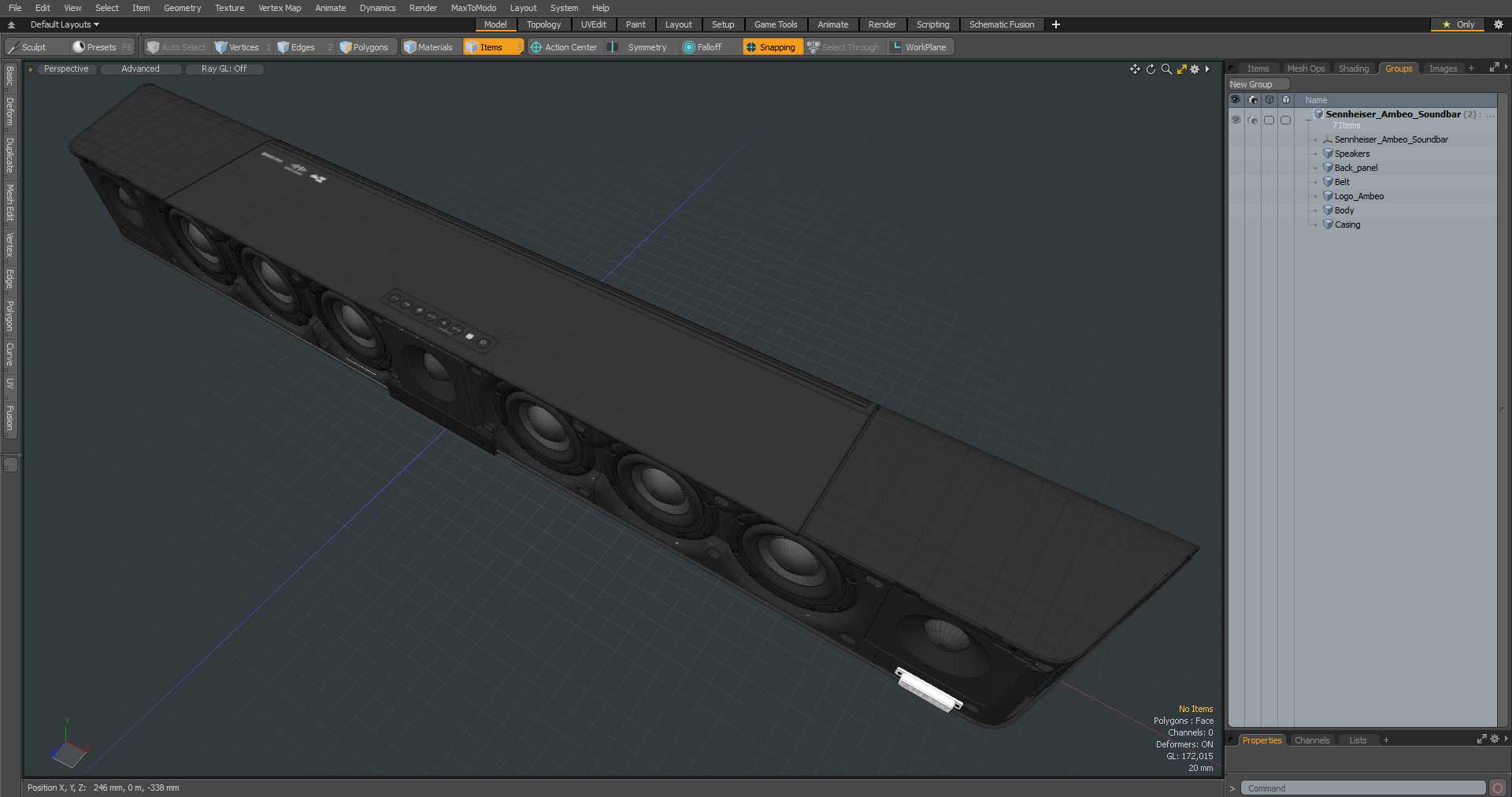Toggle Select Through option

click(843, 47)
